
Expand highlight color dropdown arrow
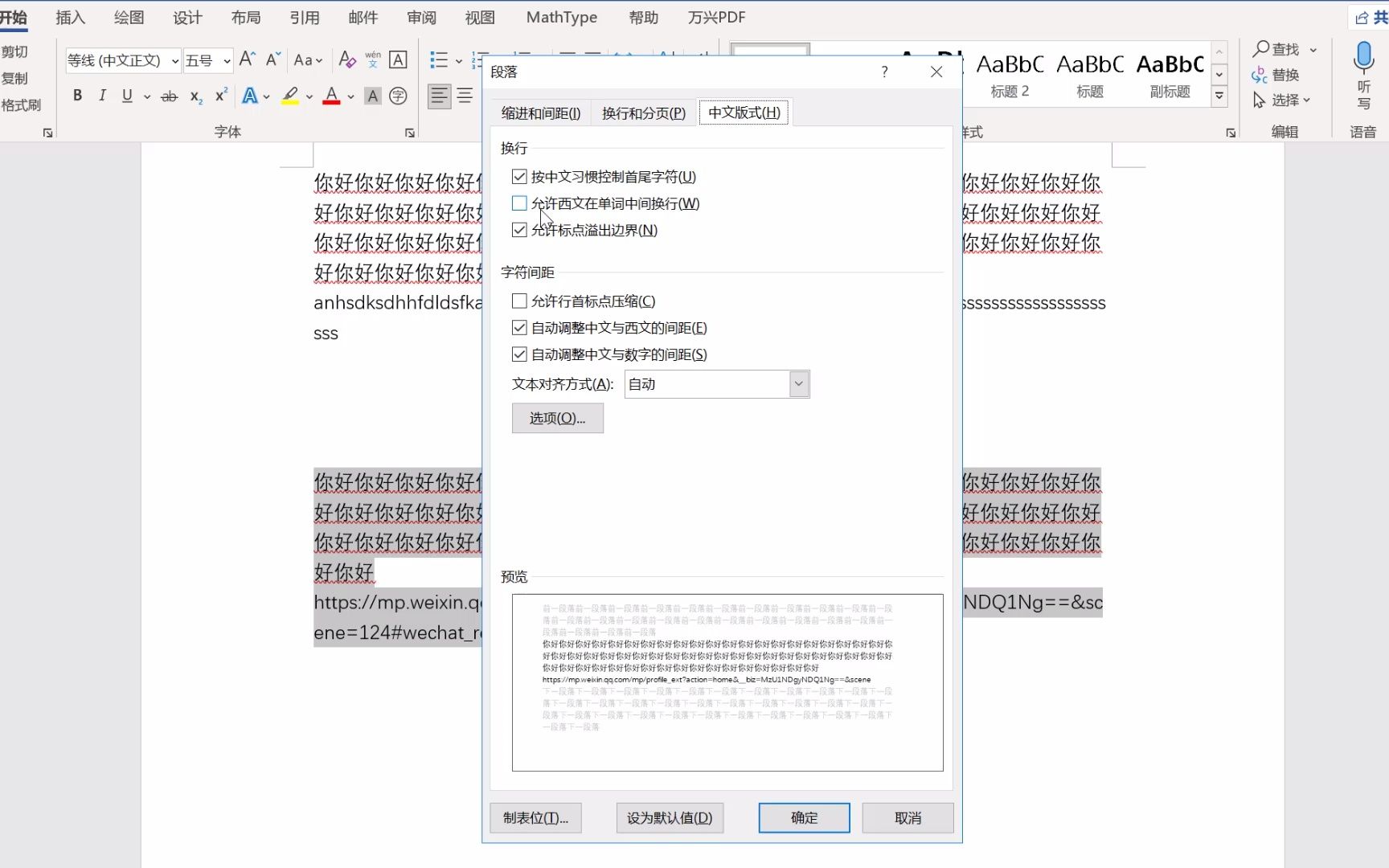tap(309, 96)
